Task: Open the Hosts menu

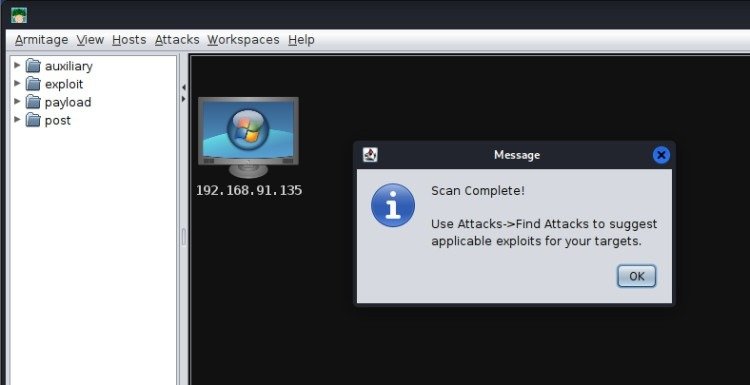Action: pos(129,40)
